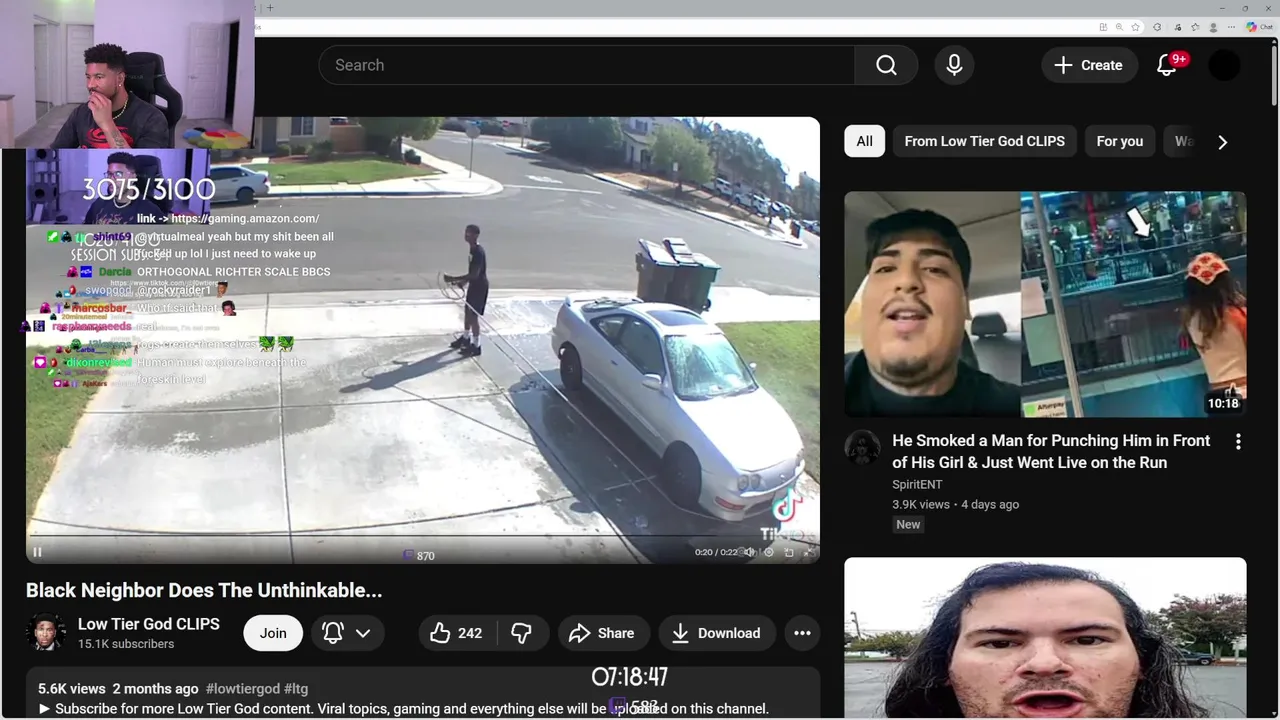This screenshot has height=720, width=1280.
Task: Click the #lowtiergod hashtag
Action: [242, 689]
